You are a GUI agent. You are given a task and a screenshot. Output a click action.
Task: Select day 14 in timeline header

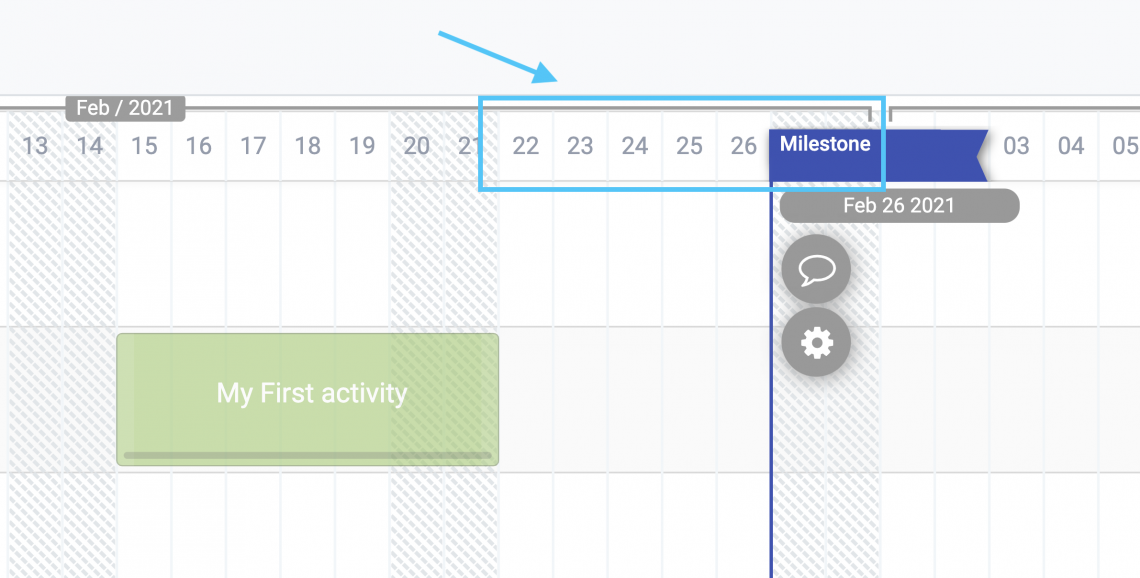coord(89,146)
